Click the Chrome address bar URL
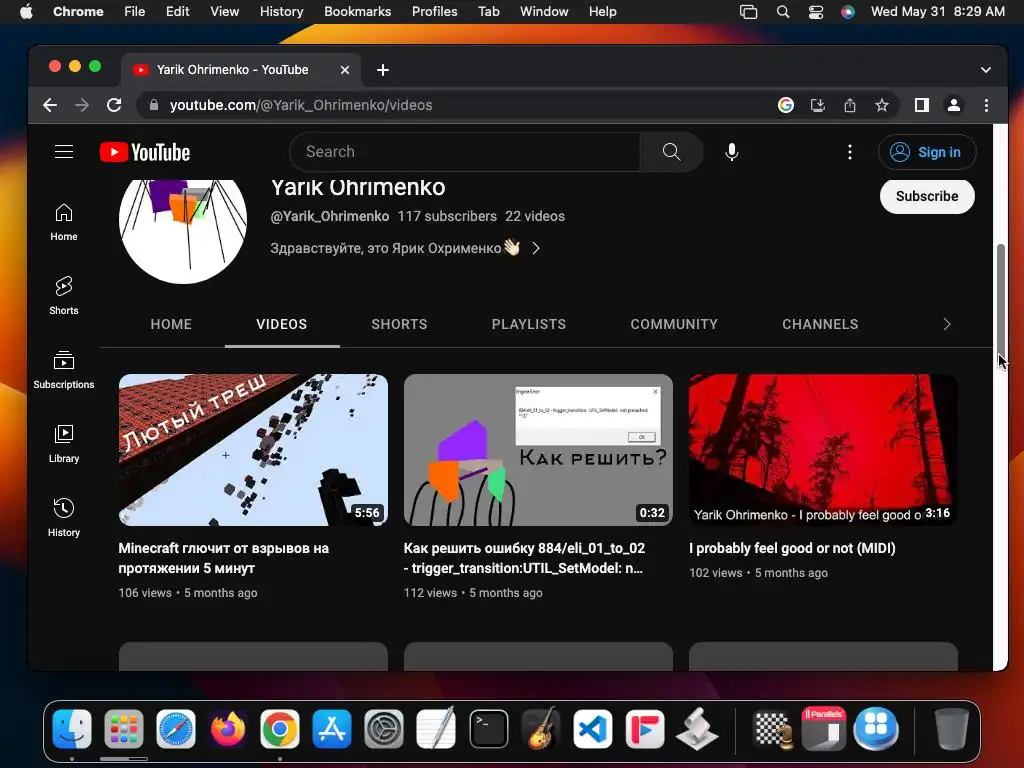The image size is (1024, 768). tap(301, 105)
